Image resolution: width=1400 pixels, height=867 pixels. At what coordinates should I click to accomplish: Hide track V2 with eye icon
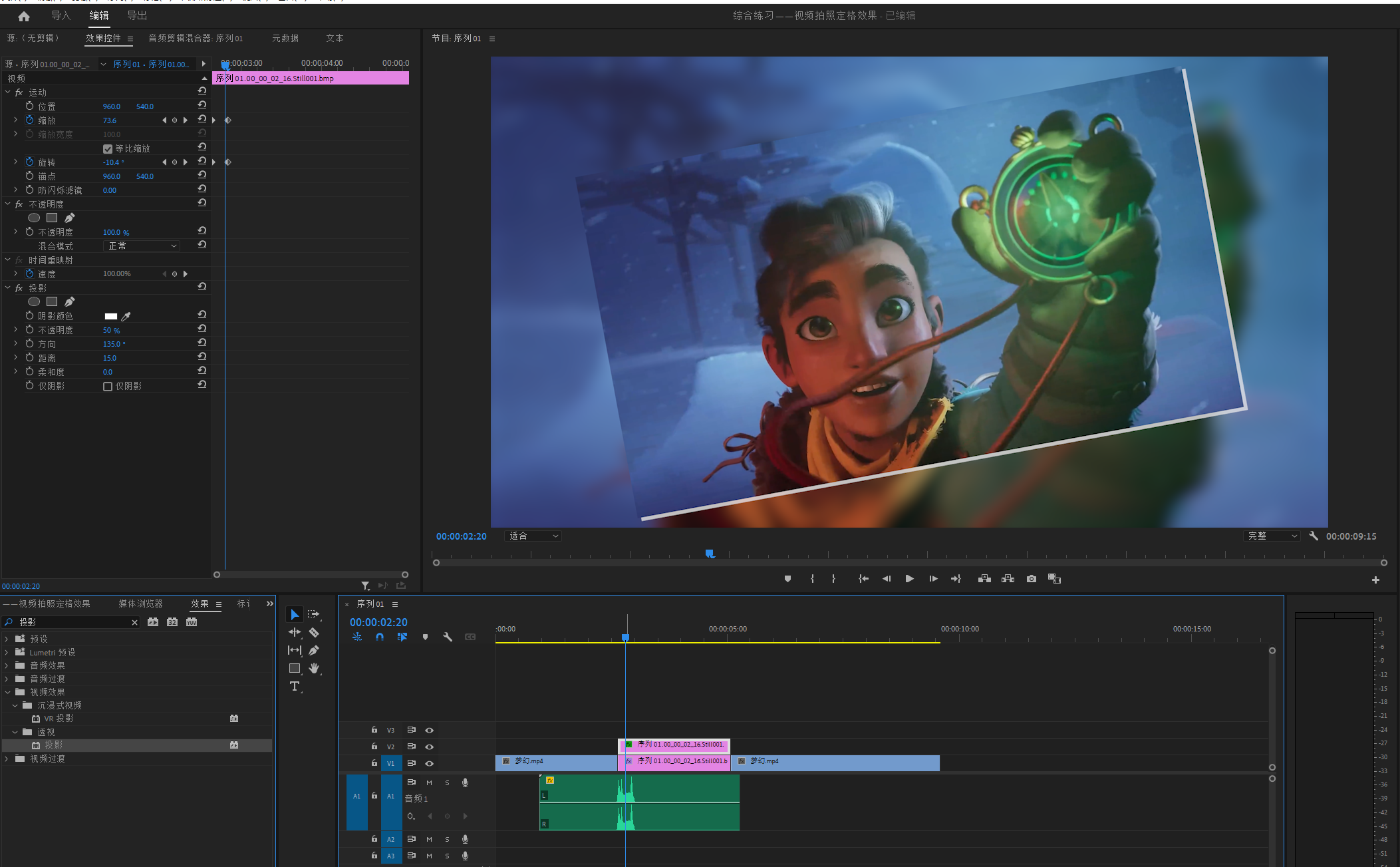coord(430,747)
